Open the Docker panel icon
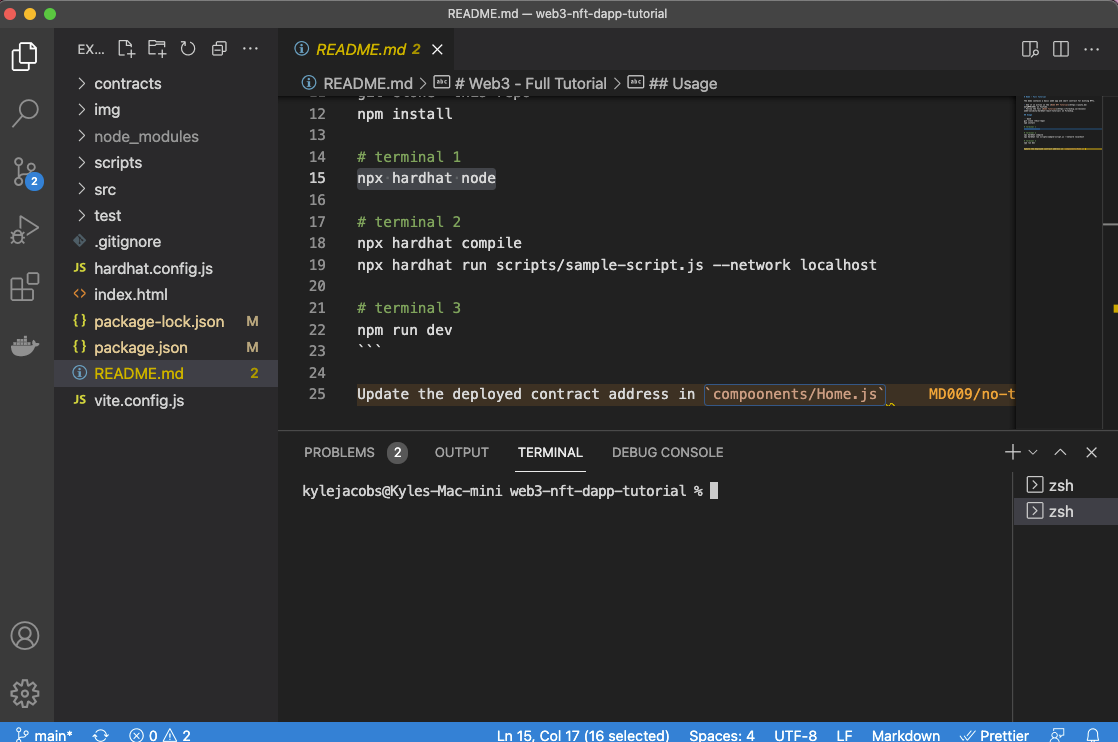 25,346
